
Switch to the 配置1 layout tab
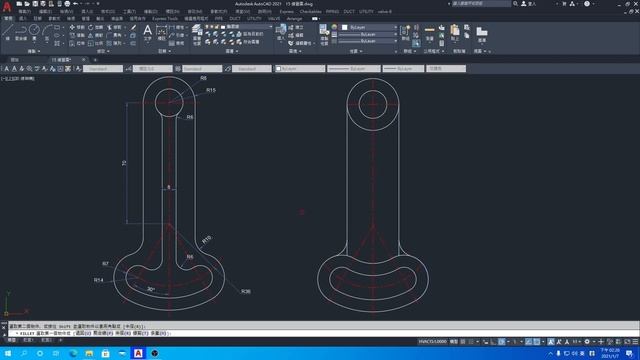(x=28, y=340)
